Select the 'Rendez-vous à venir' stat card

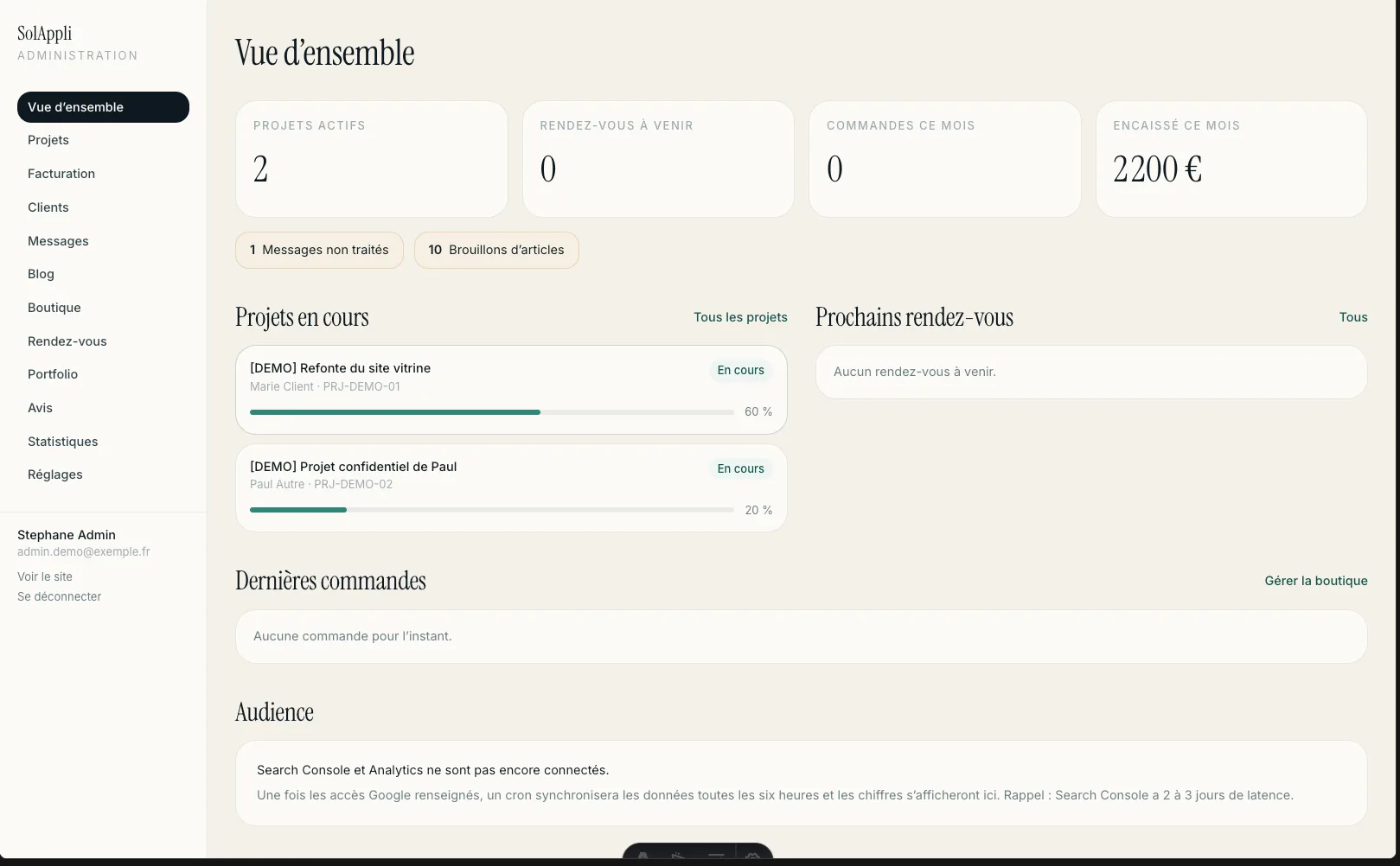pyautogui.click(x=658, y=159)
